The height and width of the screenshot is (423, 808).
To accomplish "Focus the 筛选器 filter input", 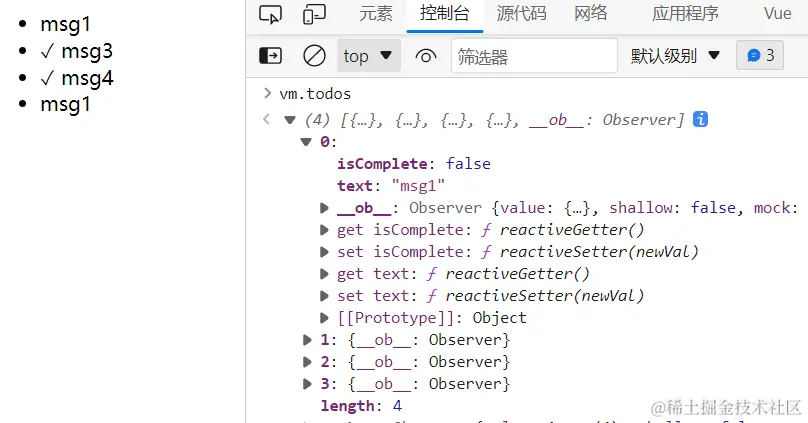I will 534,56.
